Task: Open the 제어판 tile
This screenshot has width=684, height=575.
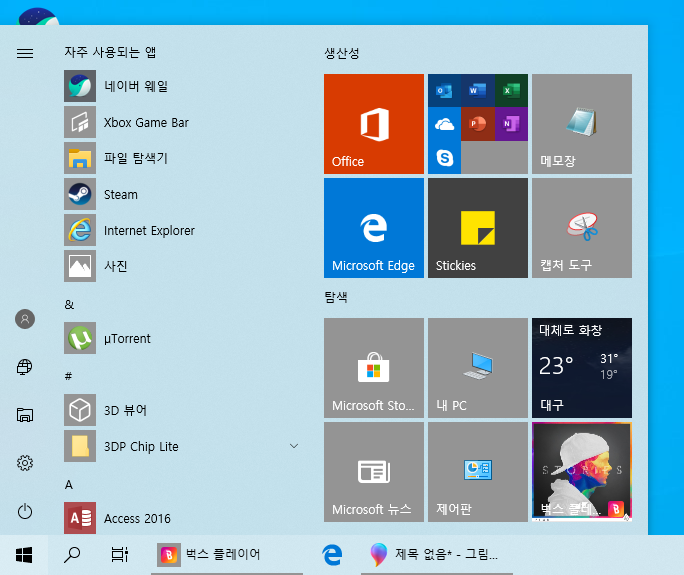Action: 478,472
